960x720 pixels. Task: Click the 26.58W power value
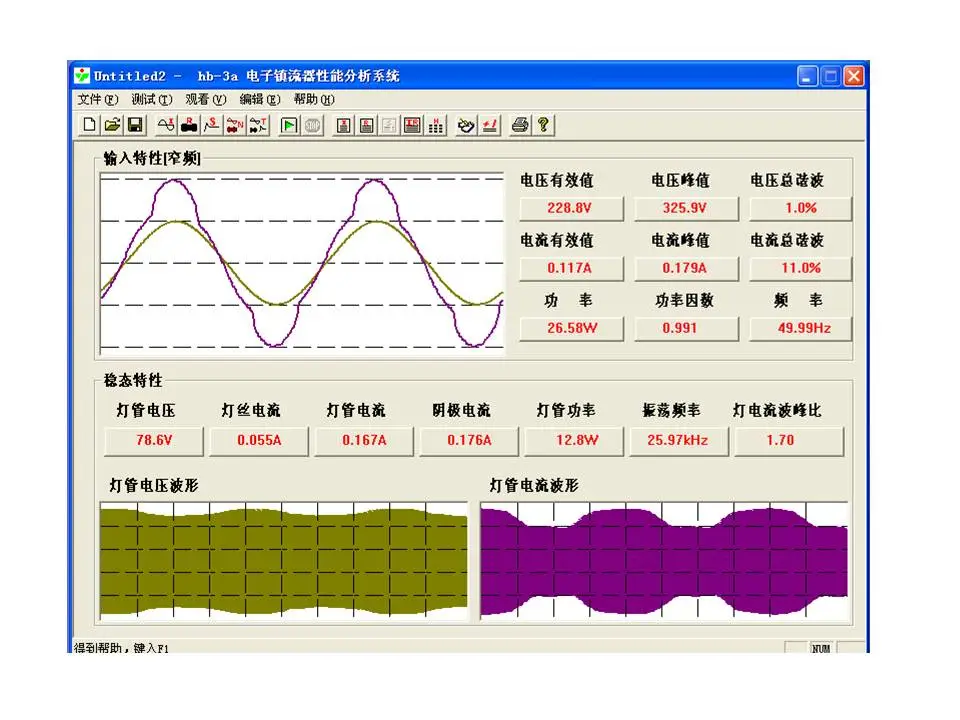pos(571,328)
